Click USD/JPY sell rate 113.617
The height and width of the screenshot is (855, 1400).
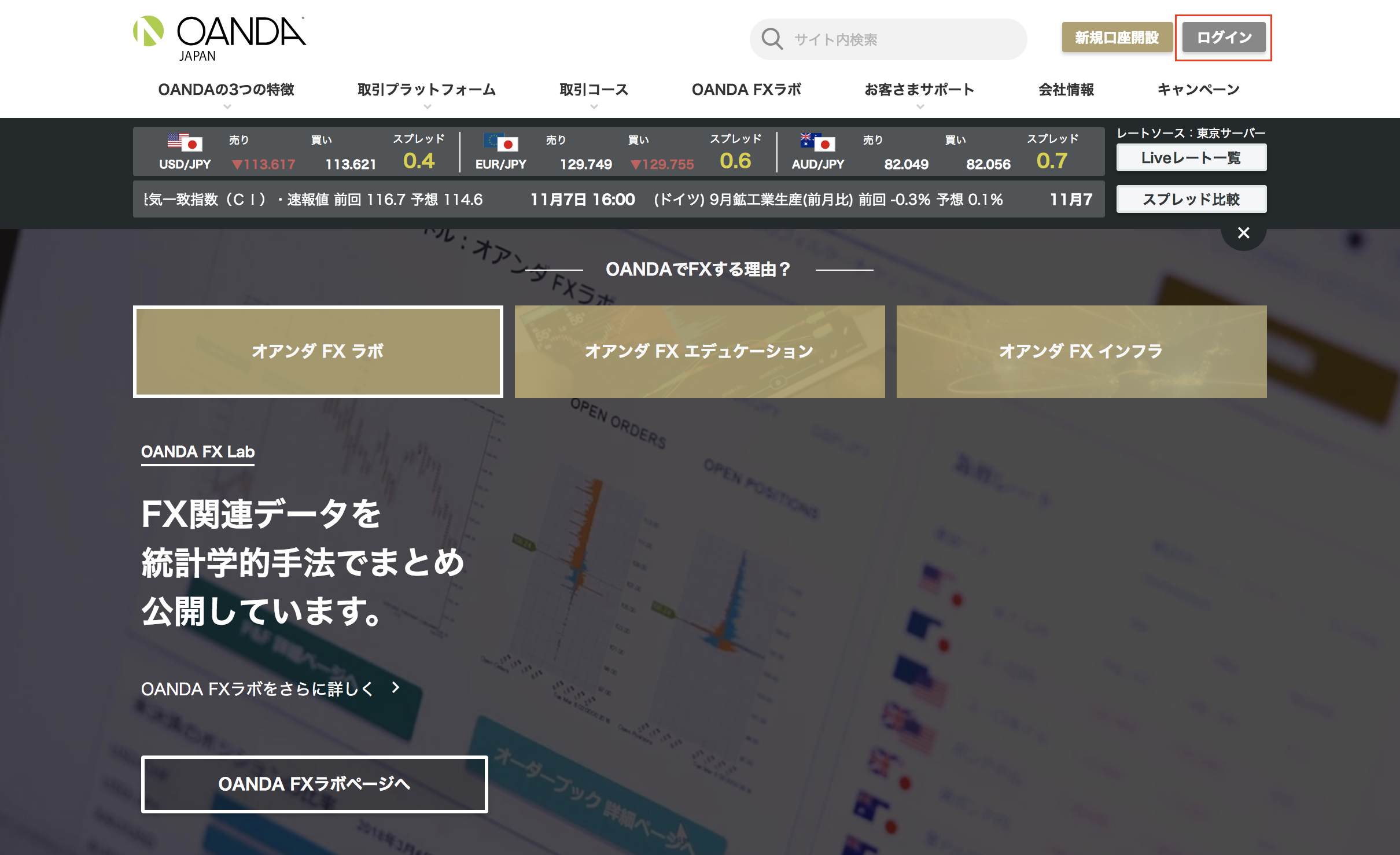264,164
